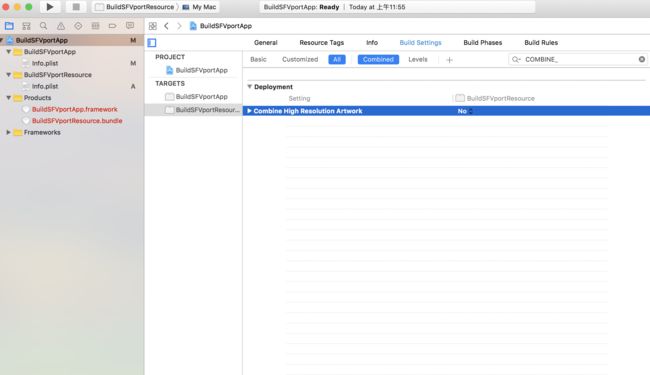Open the Test navigator diamond icon
Viewport: 650px width, 375px height.
point(78,26)
